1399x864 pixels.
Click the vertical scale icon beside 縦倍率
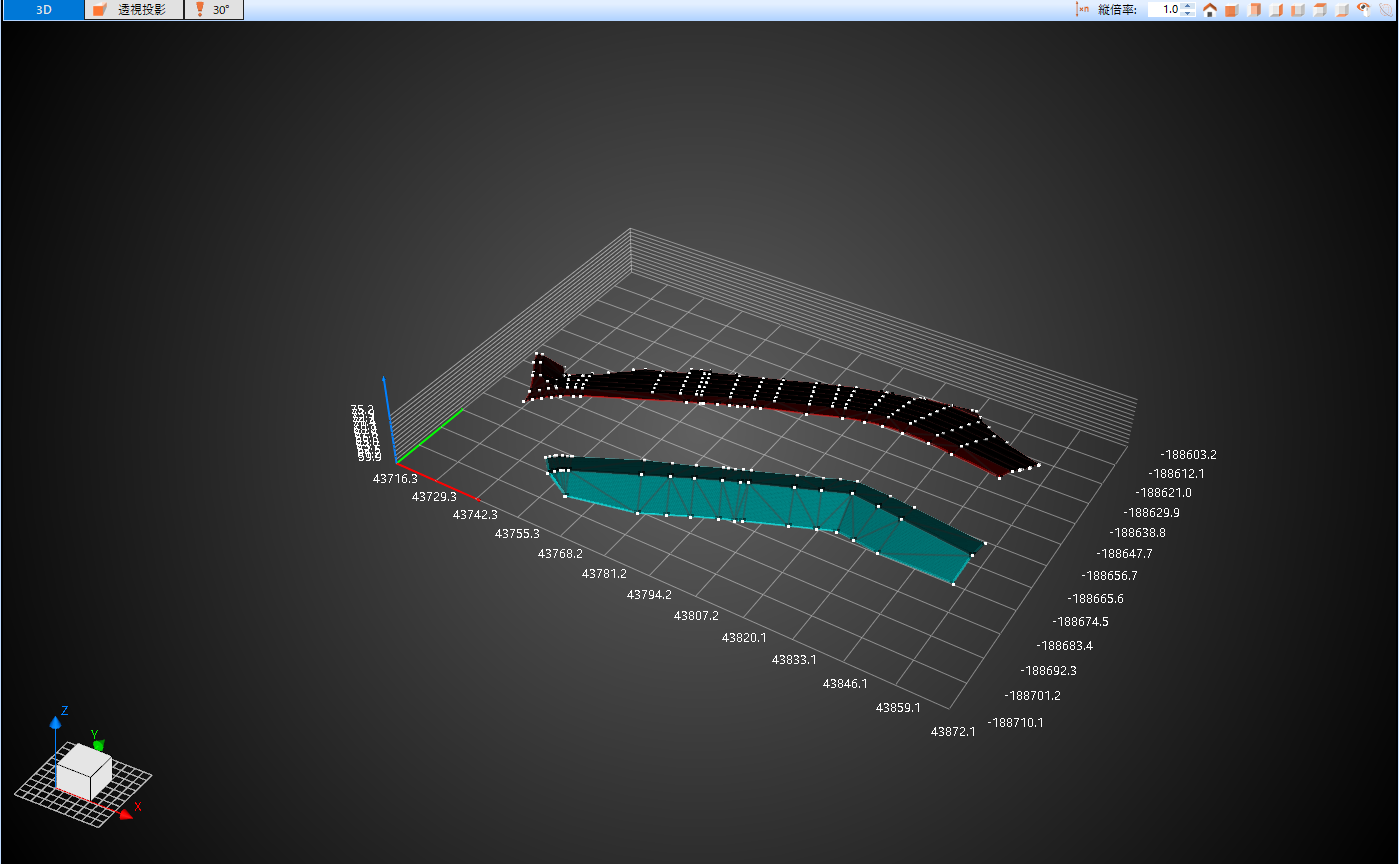point(1081,9)
